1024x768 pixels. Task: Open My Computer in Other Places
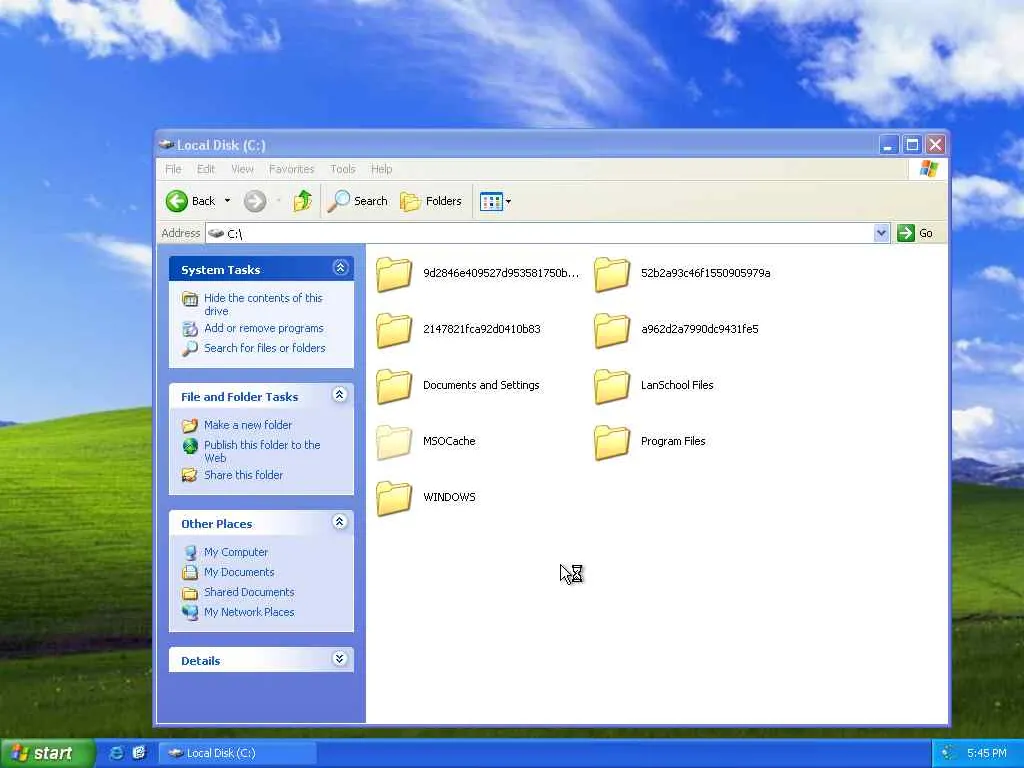(x=236, y=552)
